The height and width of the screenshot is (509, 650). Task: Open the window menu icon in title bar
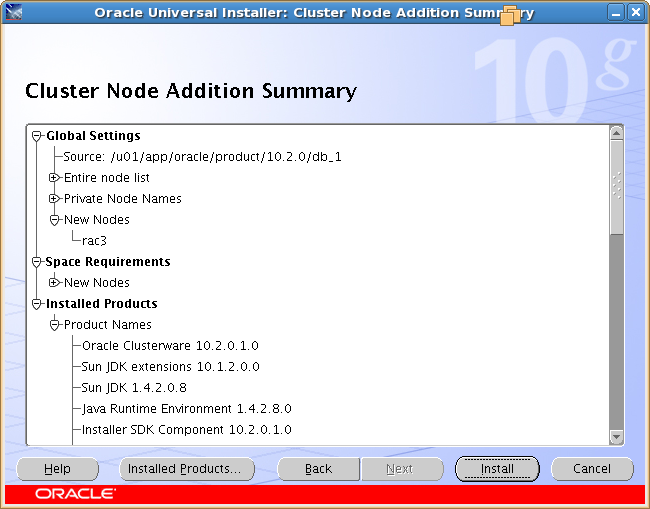point(14,12)
